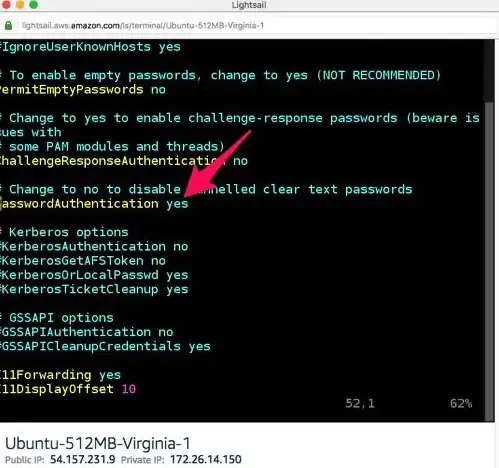Viewport: 499px width, 468px height.
Task: Click the KerberosAuthentication no line
Action: click(x=94, y=246)
